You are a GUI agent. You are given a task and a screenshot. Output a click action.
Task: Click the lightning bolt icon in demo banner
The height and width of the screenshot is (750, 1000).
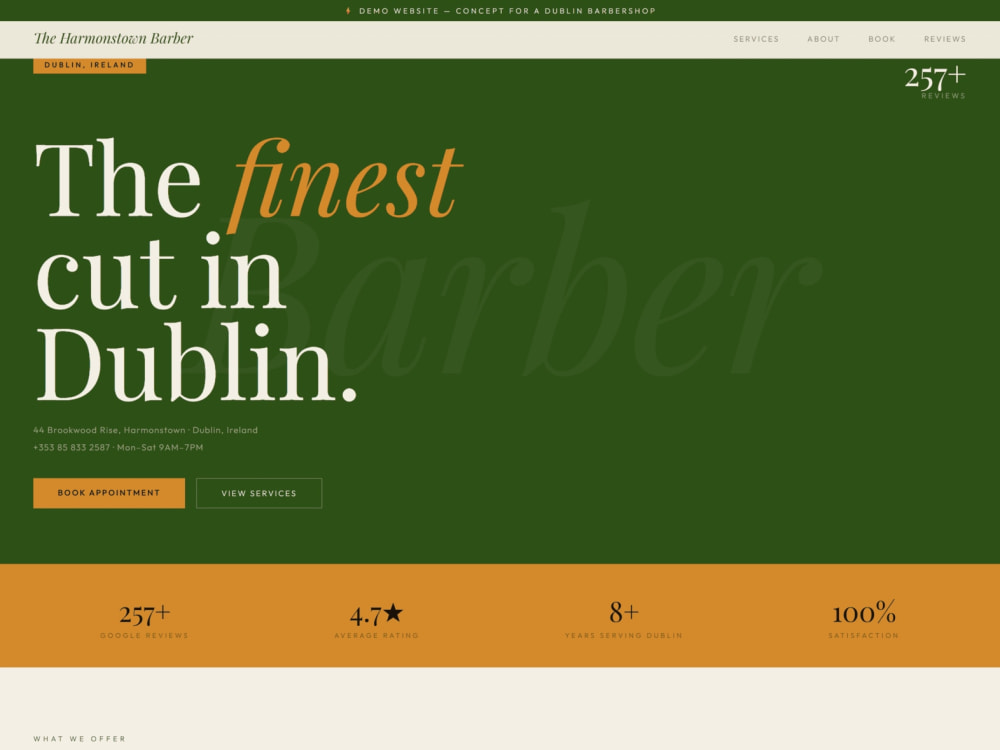(348, 11)
